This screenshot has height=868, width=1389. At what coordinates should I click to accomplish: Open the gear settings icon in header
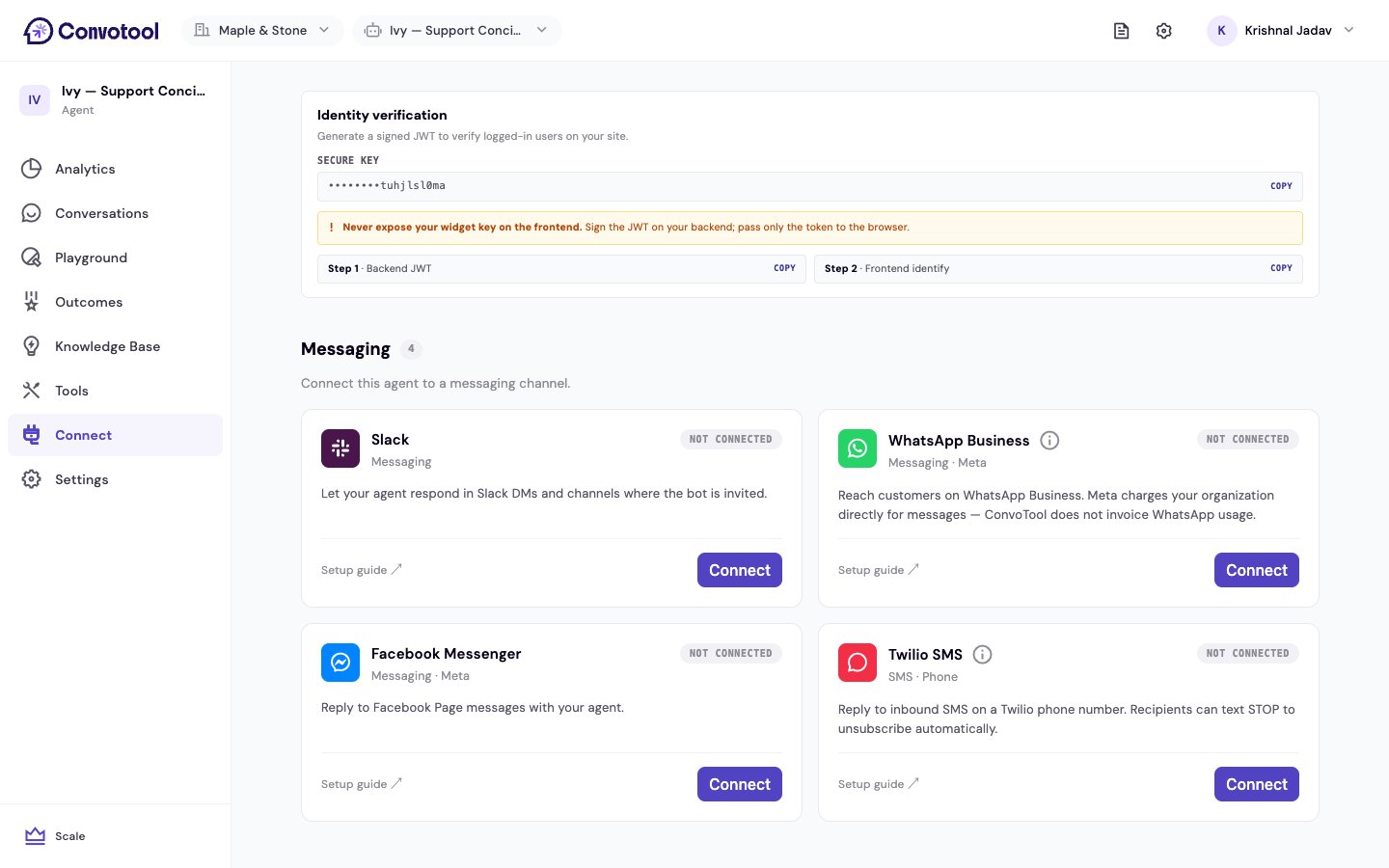tap(1164, 31)
